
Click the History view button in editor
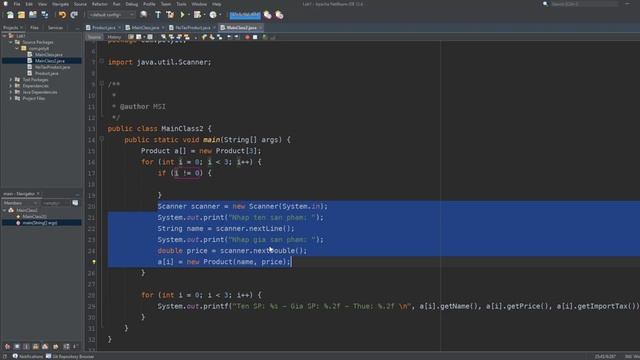coord(114,37)
